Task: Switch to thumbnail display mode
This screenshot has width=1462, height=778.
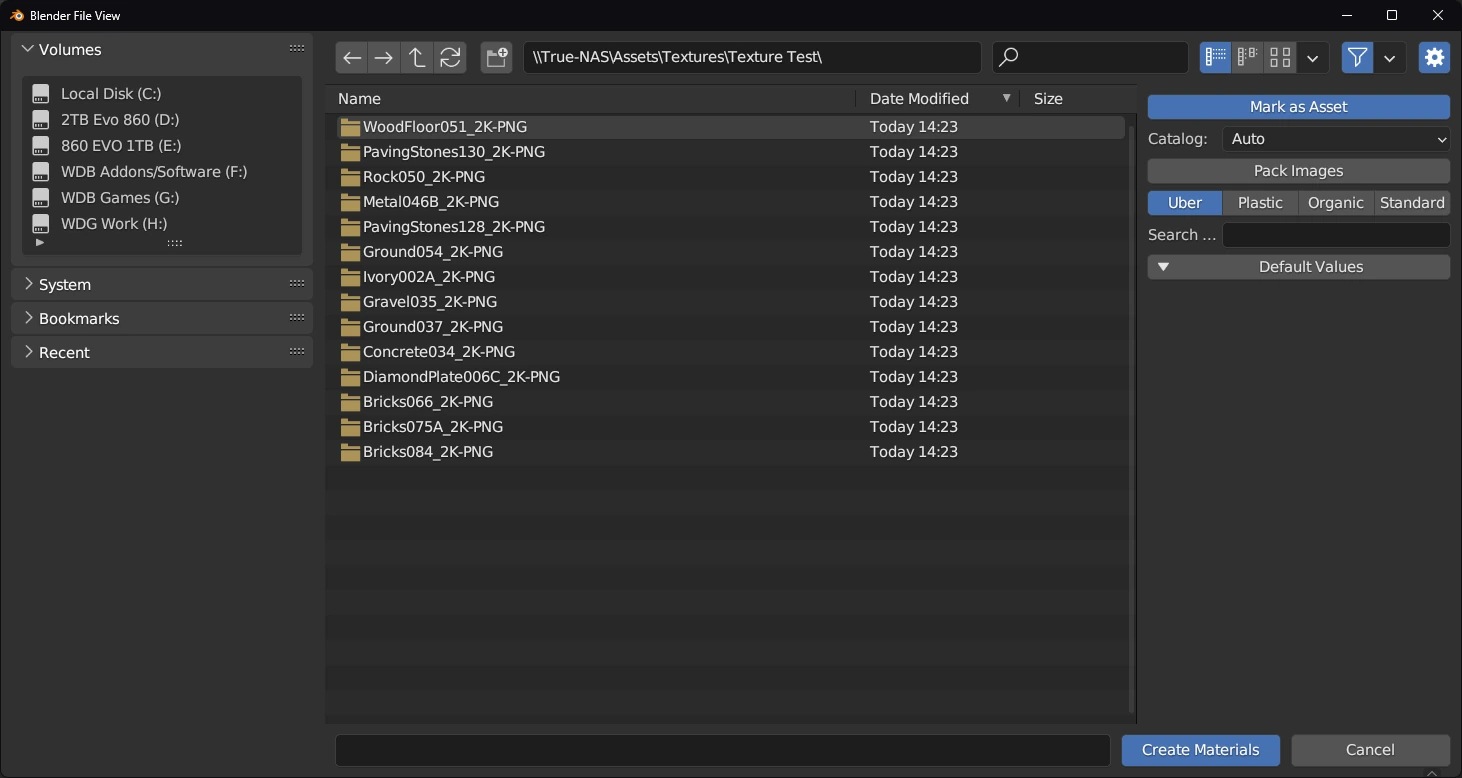Action: click(1280, 58)
